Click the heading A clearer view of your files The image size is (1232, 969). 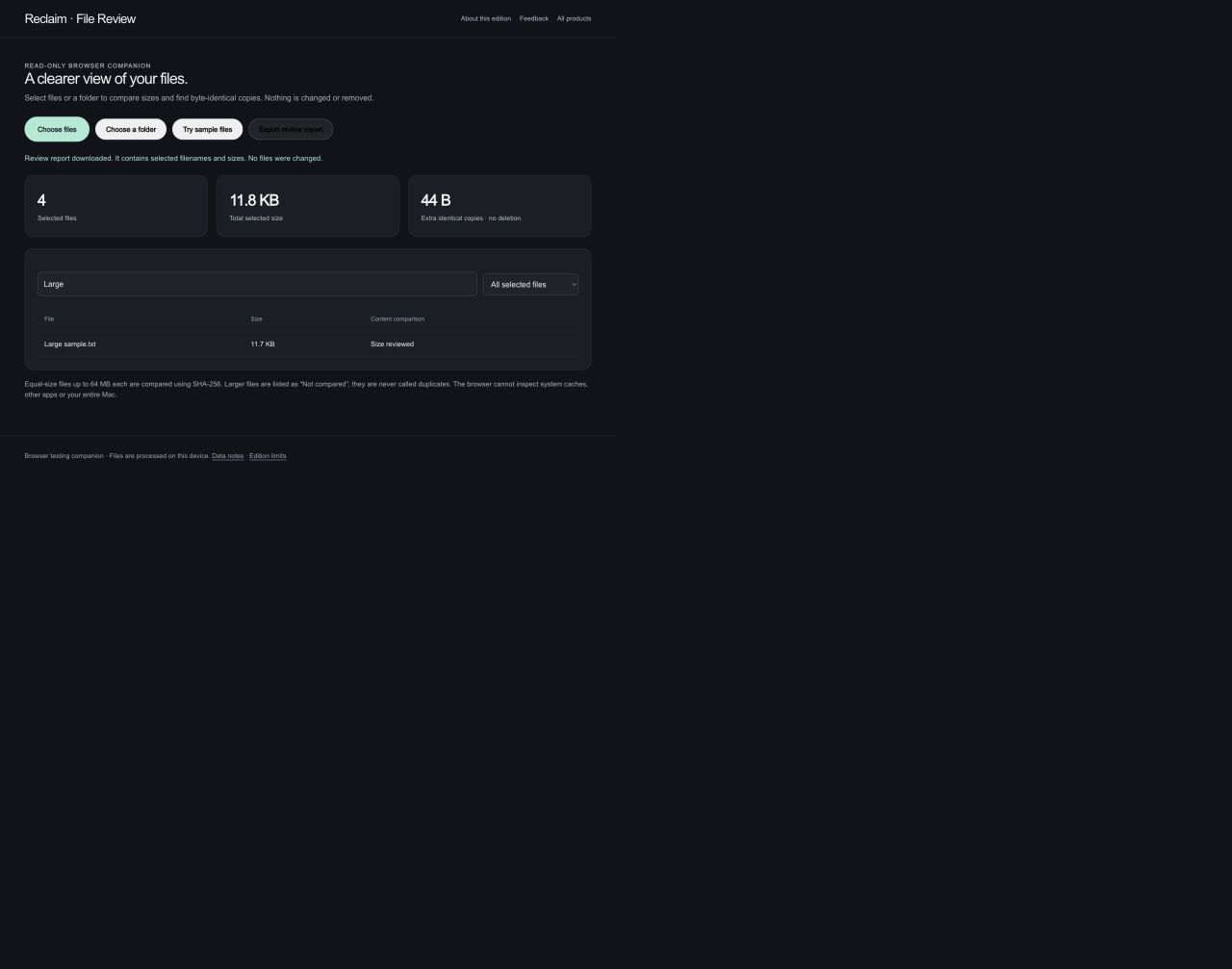106,79
